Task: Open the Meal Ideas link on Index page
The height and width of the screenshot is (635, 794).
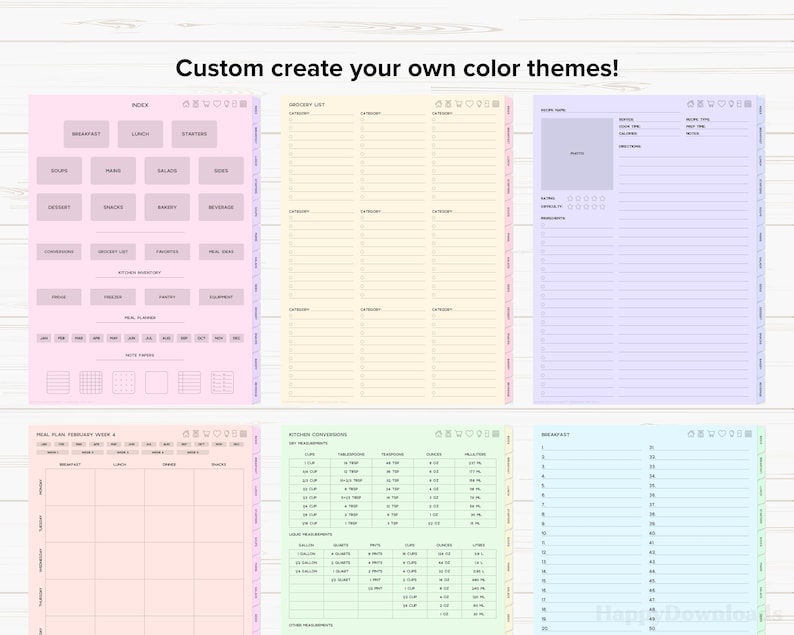Action: pyautogui.click(x=221, y=252)
